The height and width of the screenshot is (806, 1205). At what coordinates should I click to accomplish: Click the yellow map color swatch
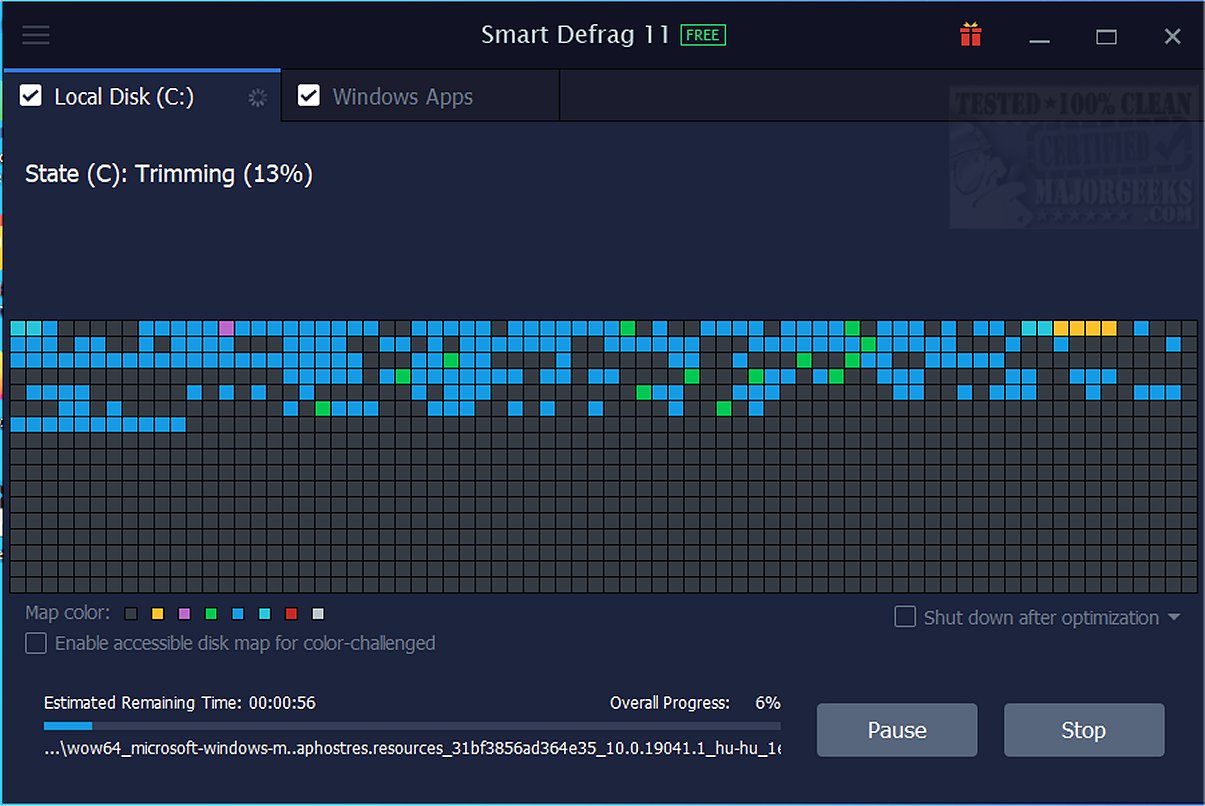point(158,614)
